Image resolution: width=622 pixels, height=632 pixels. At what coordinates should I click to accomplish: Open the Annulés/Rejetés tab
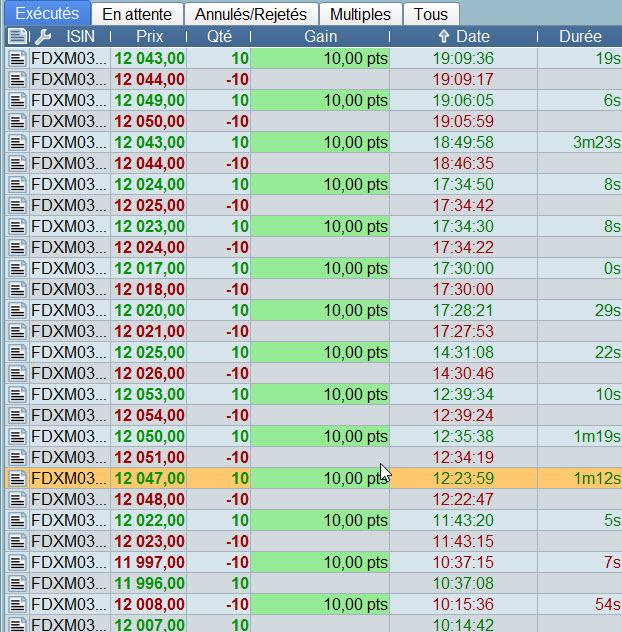tap(252, 14)
